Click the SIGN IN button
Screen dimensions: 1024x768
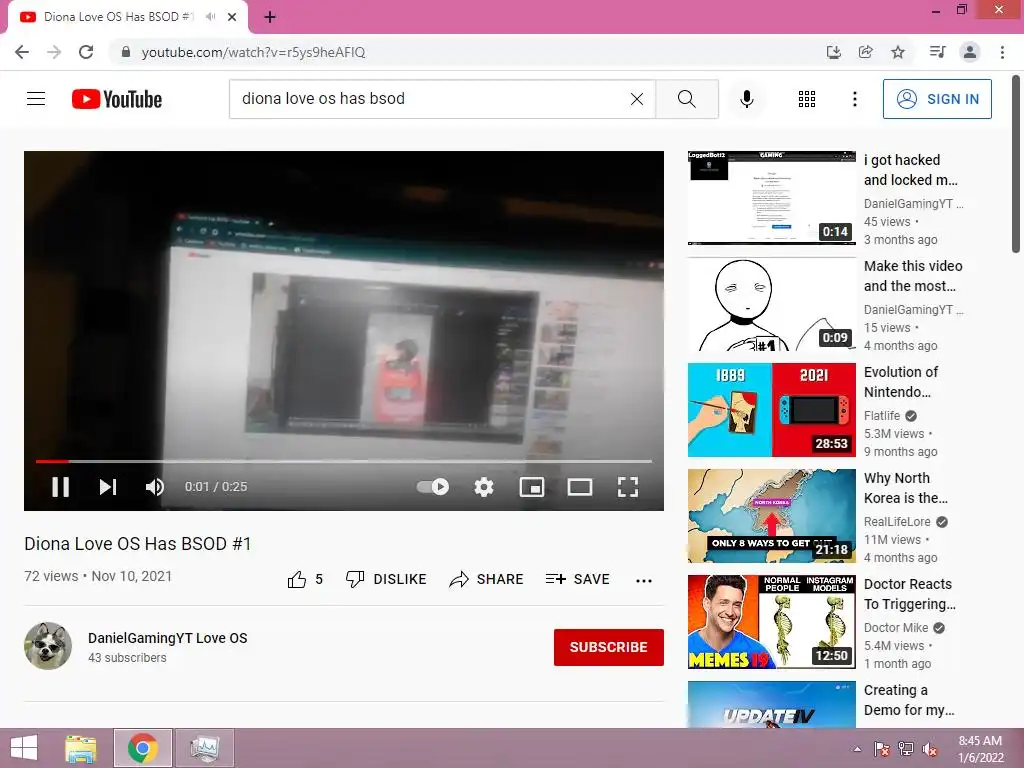tap(937, 99)
